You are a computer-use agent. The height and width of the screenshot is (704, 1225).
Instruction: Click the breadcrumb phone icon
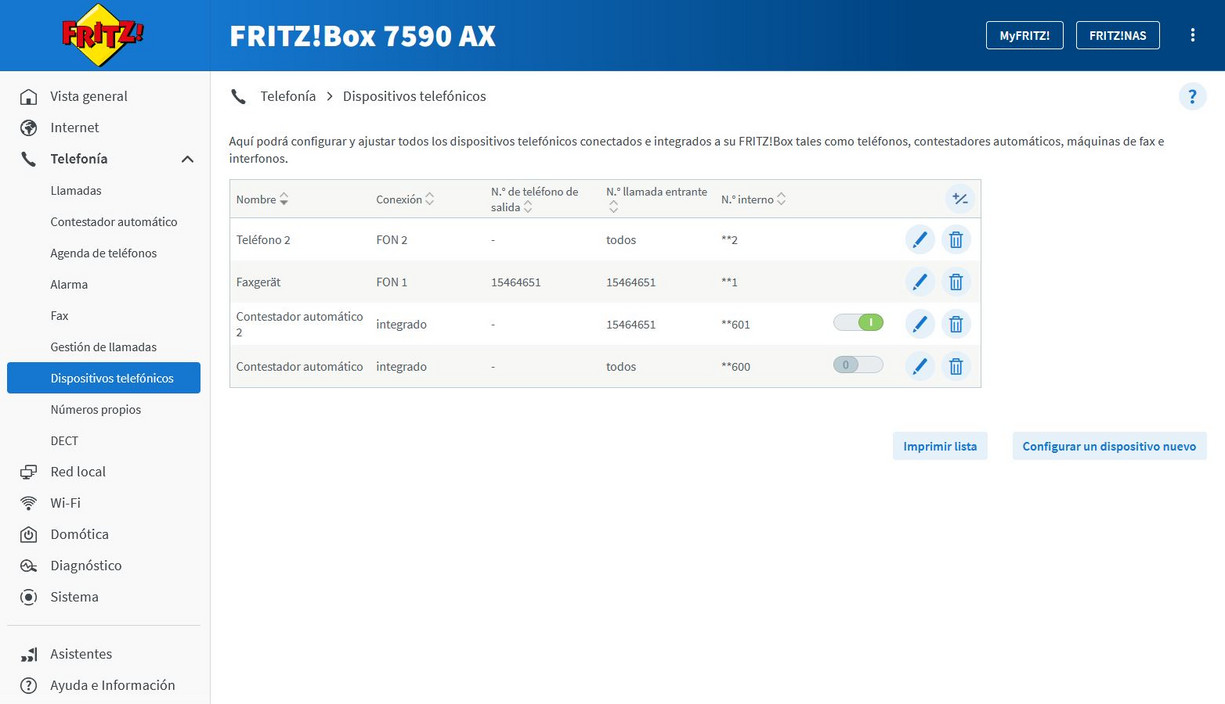point(238,97)
